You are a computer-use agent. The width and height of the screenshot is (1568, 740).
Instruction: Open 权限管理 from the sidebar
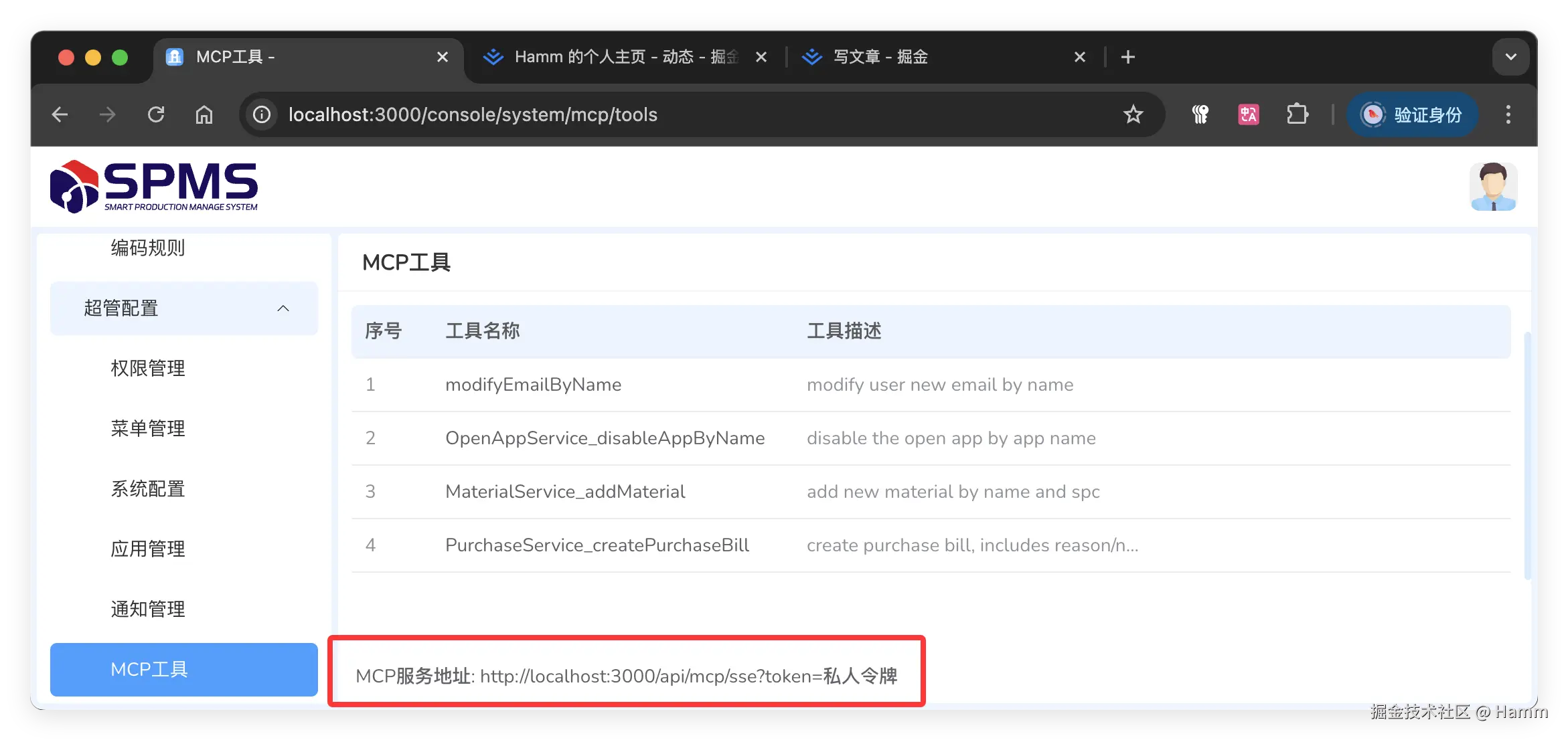[147, 367]
